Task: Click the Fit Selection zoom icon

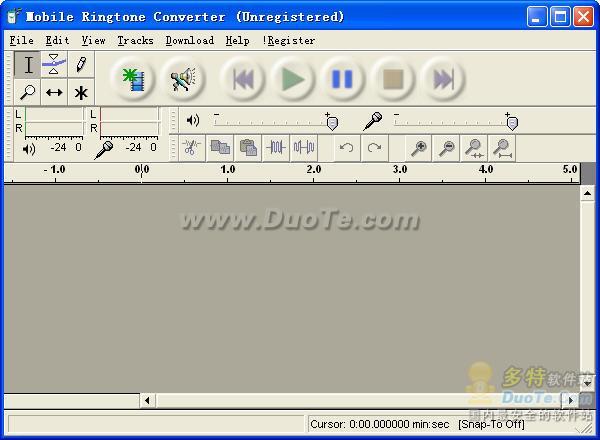Action: pyautogui.click(x=474, y=147)
